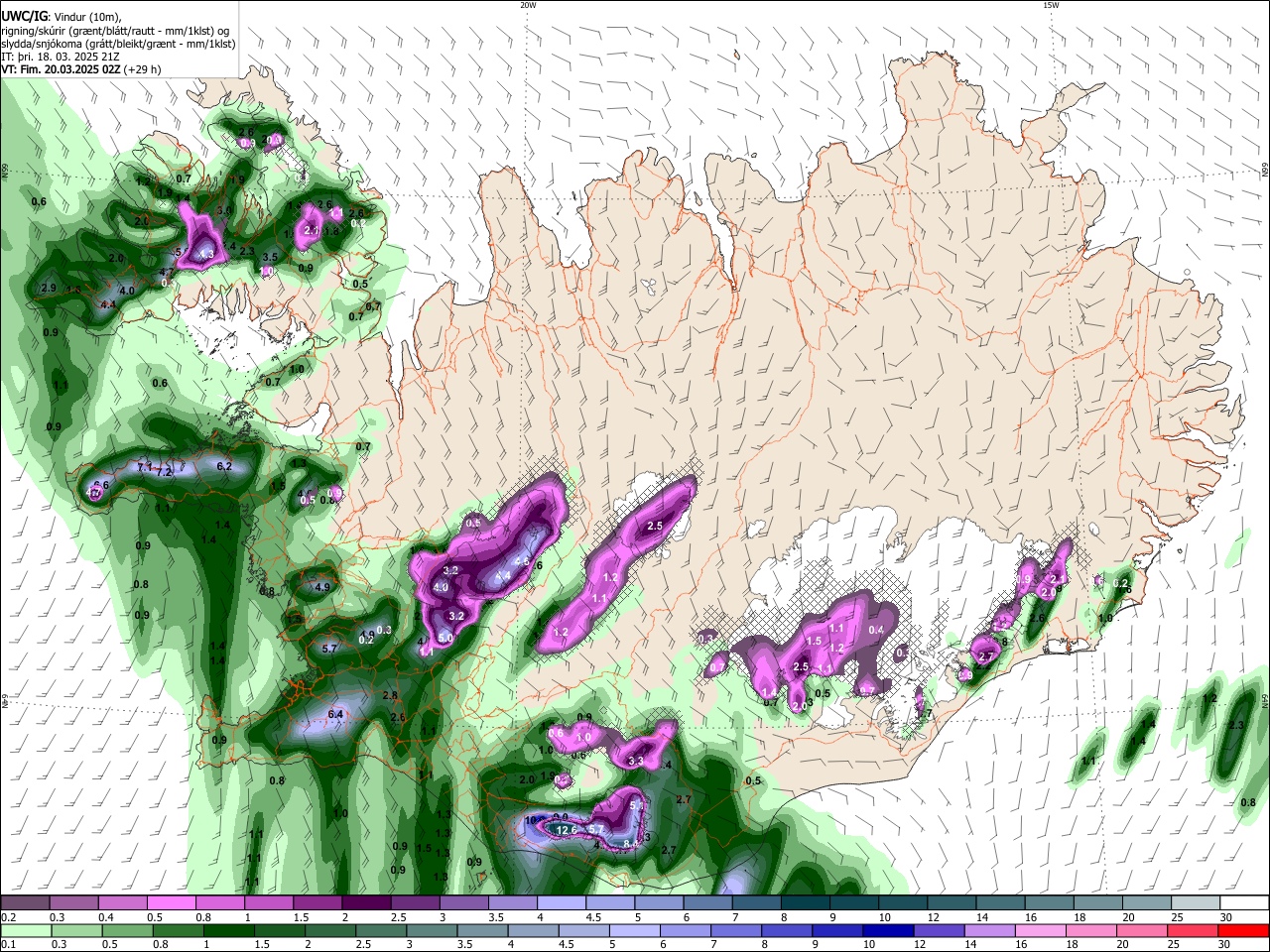Screen dimensions: 1270x952
Task: Choose the bright pink 0.5 swatch in top legend
Action: (x=171, y=903)
